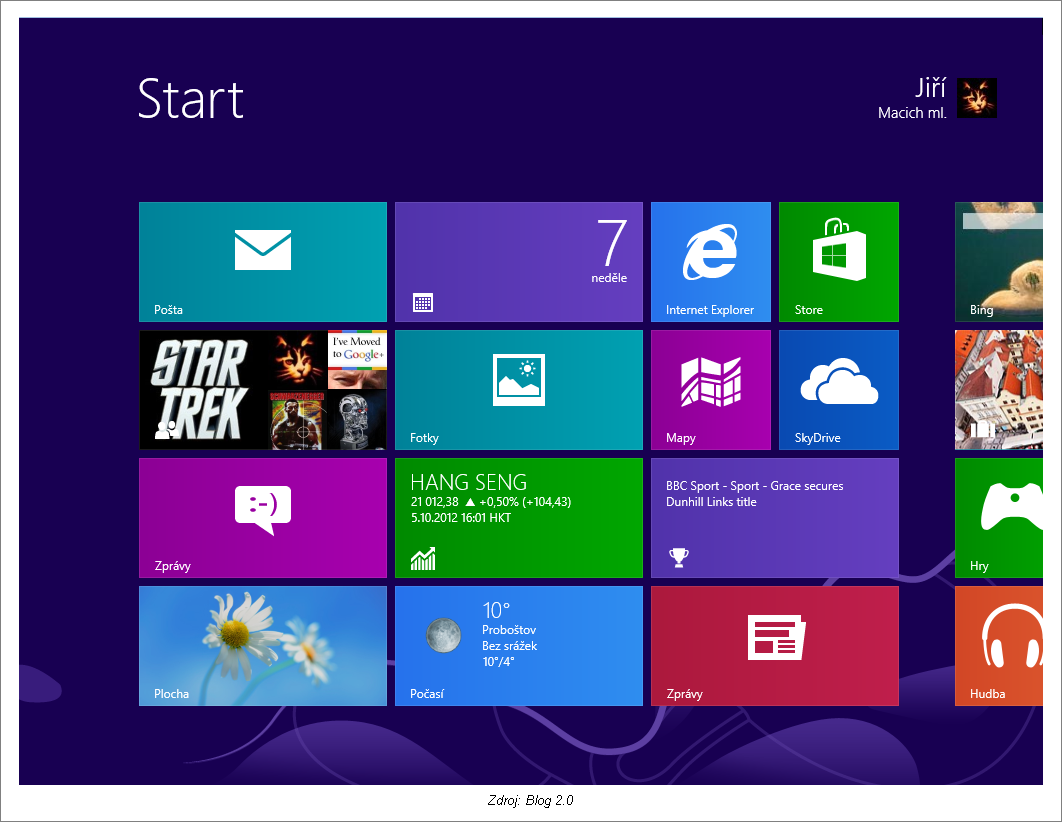Launch the Internet Explorer tile
Image resolution: width=1062 pixels, height=822 pixels.
tap(710, 261)
